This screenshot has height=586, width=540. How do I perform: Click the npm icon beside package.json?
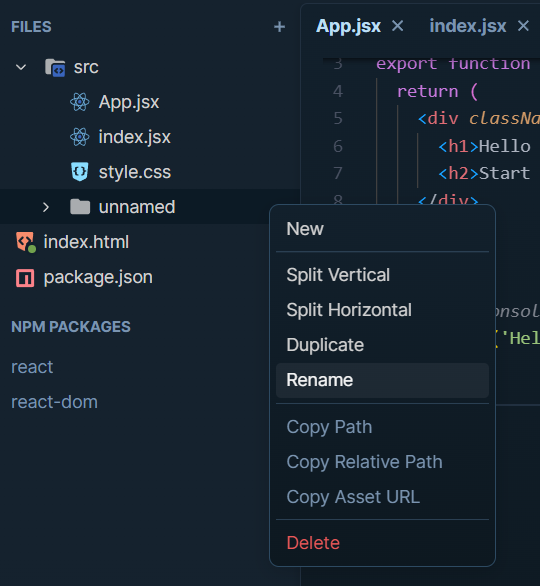25,278
